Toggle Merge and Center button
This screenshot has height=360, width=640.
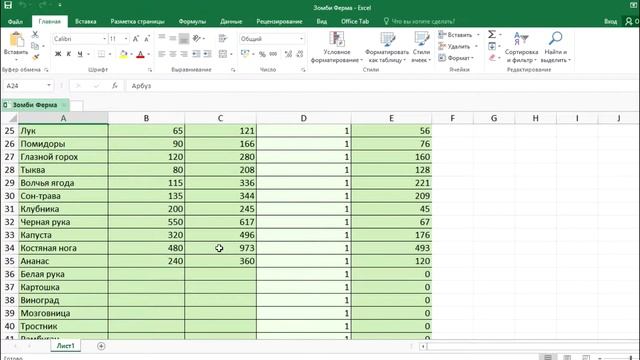222,54
